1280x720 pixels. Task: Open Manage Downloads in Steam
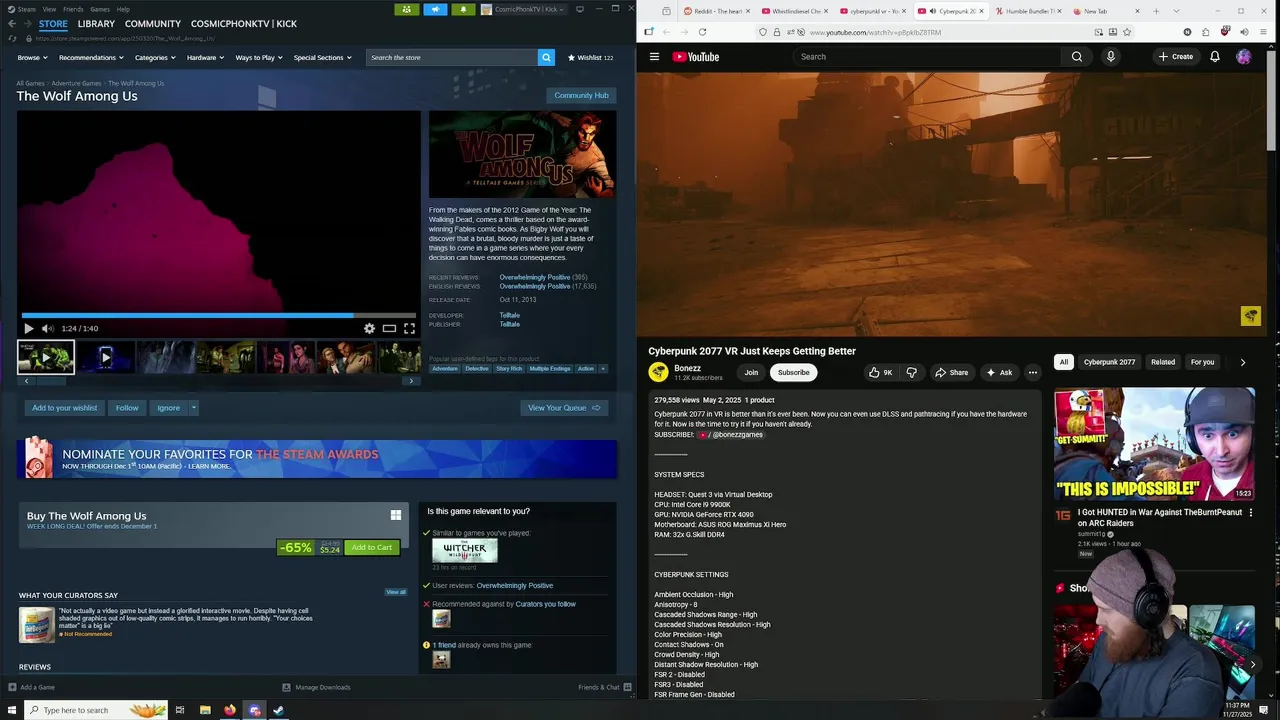click(x=316, y=687)
